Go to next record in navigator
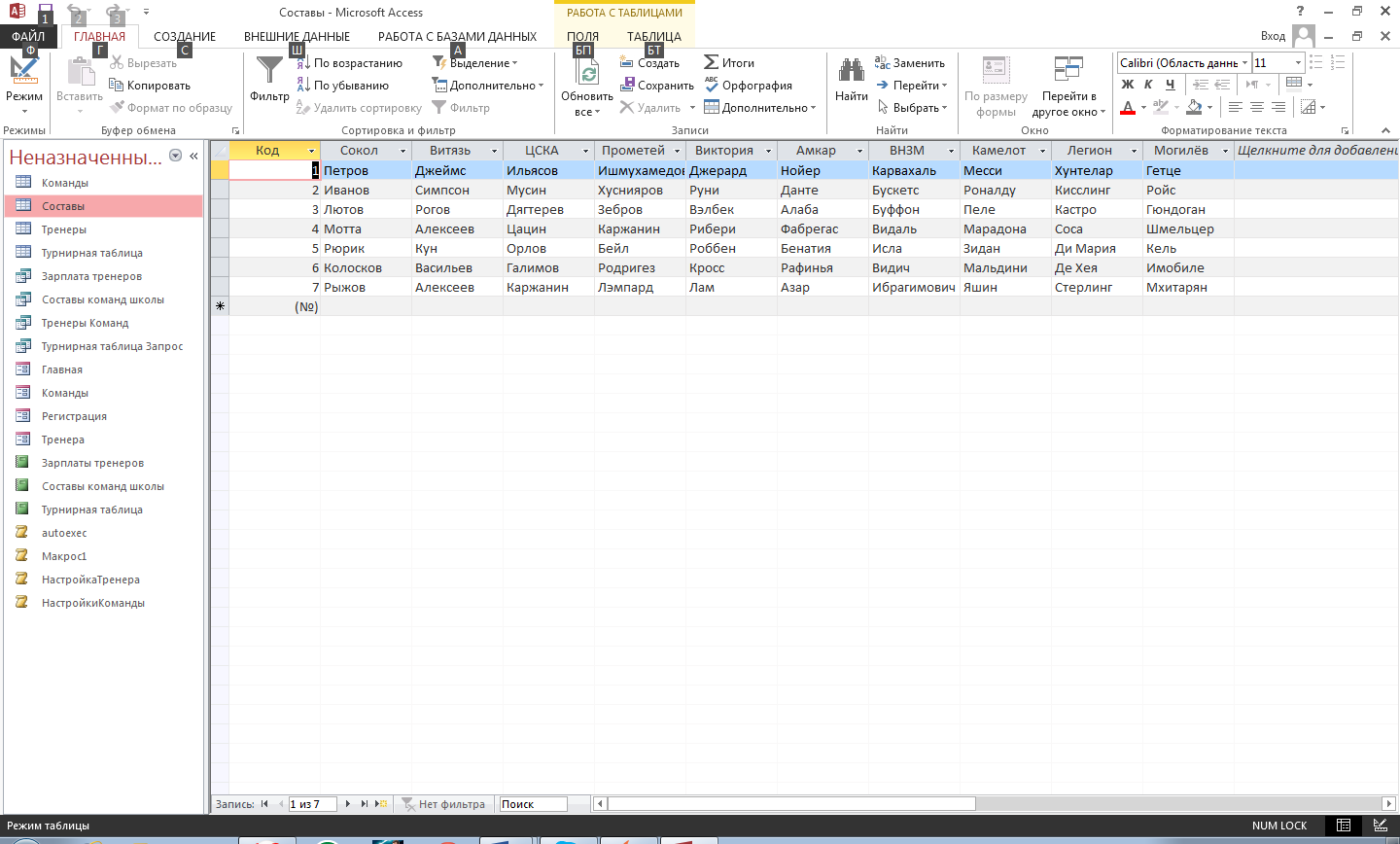1400x844 pixels. coord(348,804)
